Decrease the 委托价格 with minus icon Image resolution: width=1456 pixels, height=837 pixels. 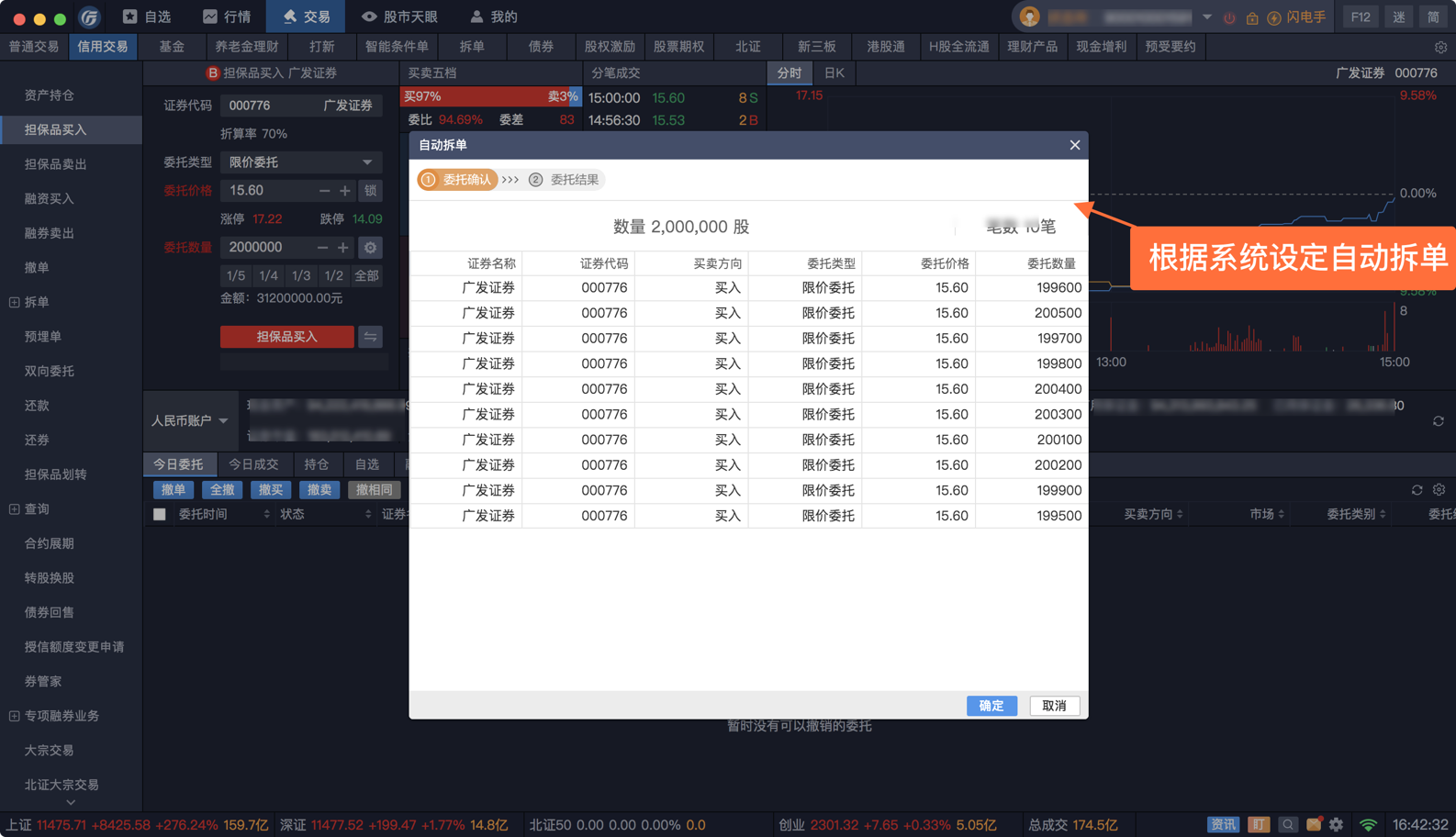click(324, 190)
